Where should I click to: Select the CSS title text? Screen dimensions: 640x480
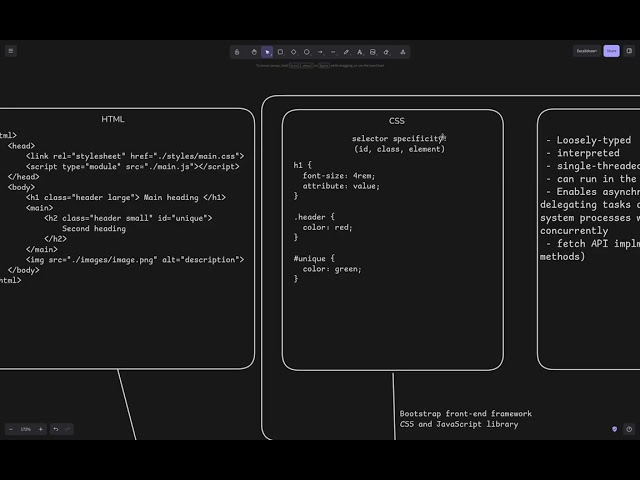[x=397, y=121]
